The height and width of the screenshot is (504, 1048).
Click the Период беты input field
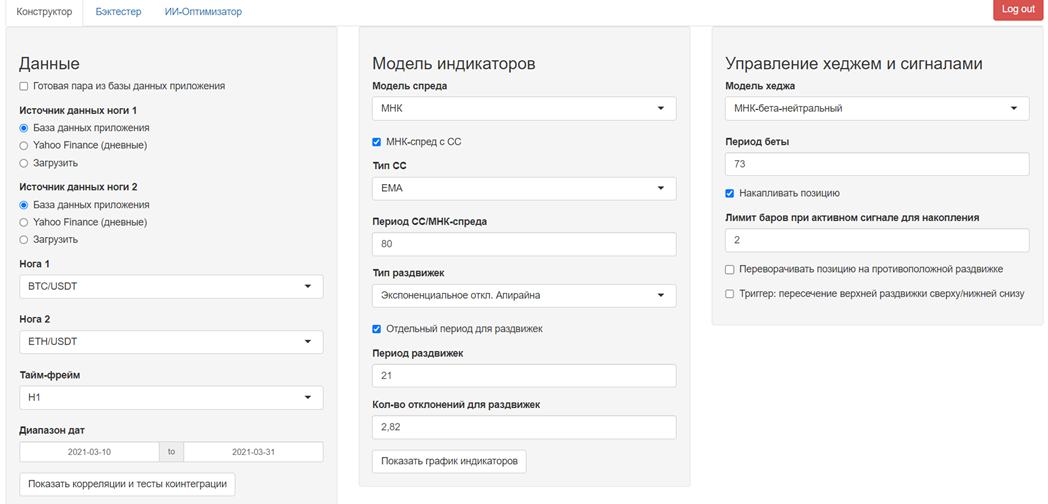click(877, 164)
